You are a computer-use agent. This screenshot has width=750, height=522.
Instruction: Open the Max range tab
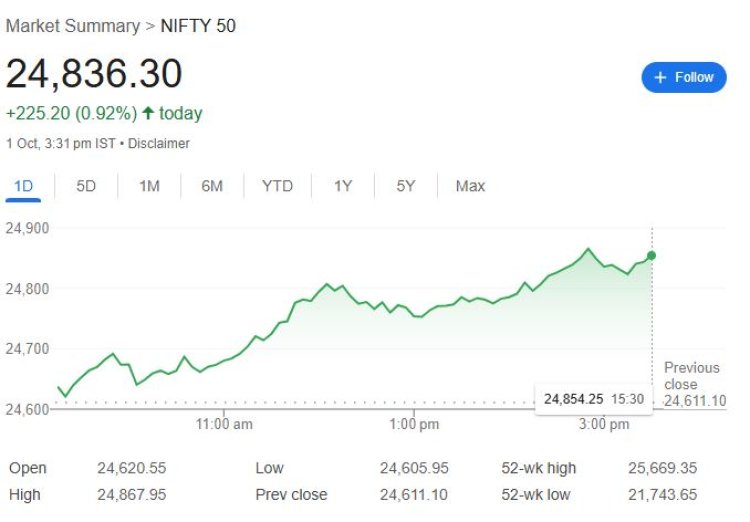click(x=470, y=186)
